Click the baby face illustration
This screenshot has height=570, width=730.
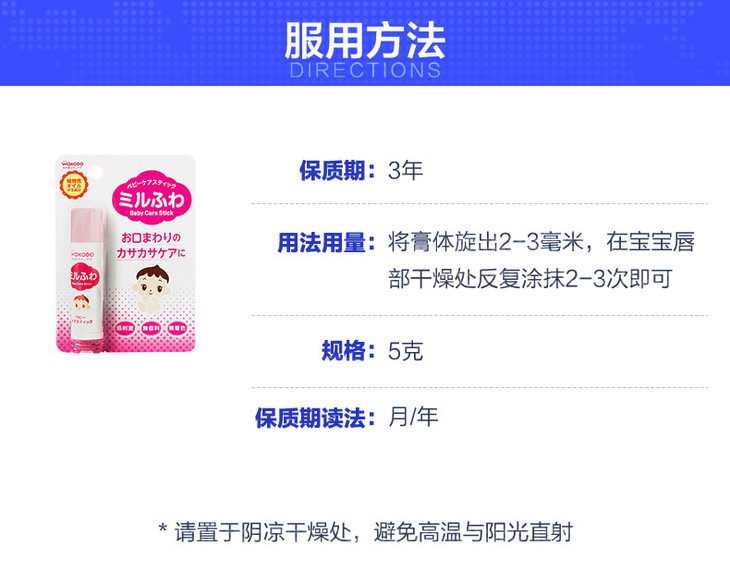[x=152, y=289]
